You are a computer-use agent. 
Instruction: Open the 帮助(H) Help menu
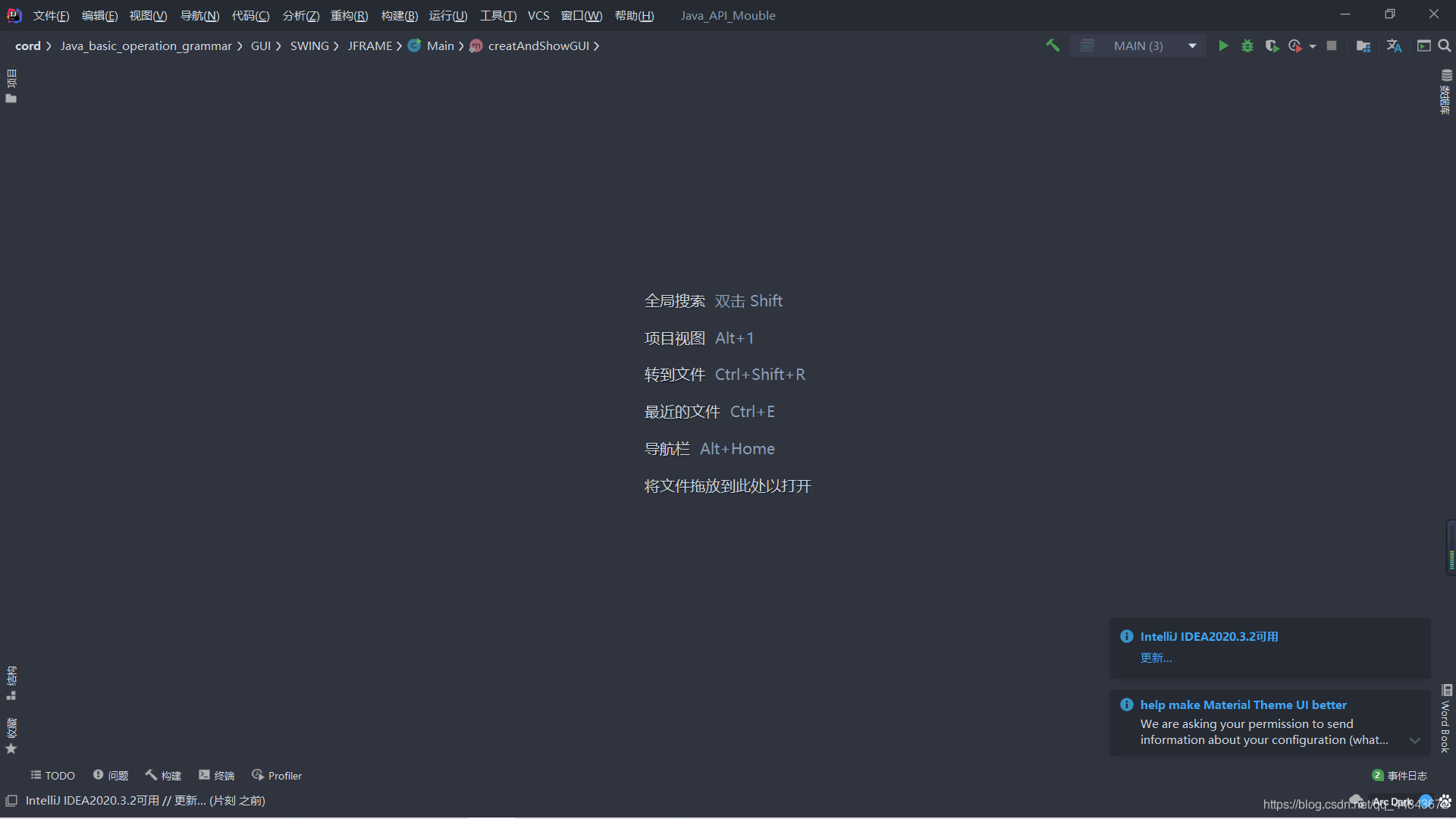(x=635, y=15)
